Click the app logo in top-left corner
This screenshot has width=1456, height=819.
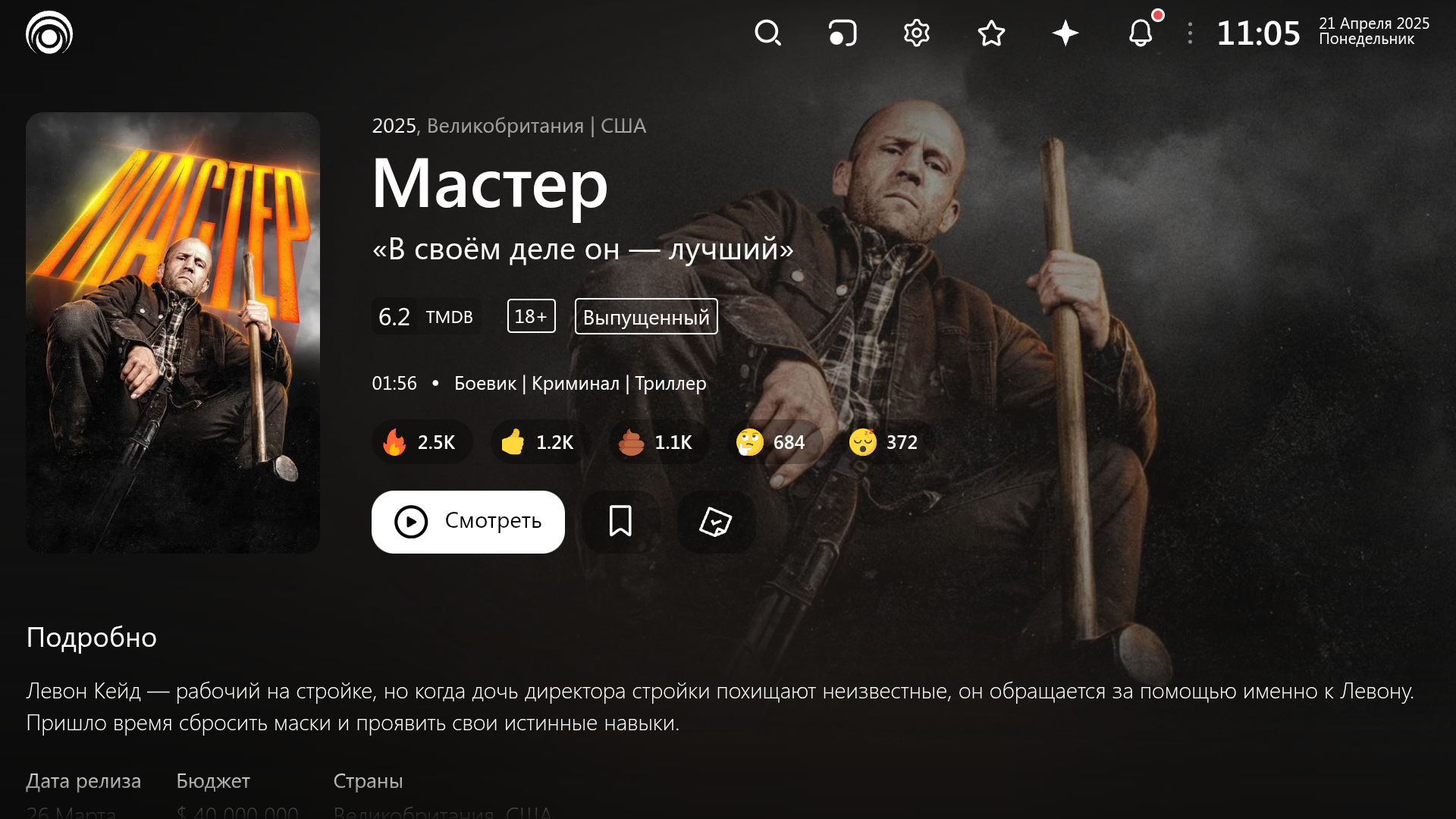point(49,33)
